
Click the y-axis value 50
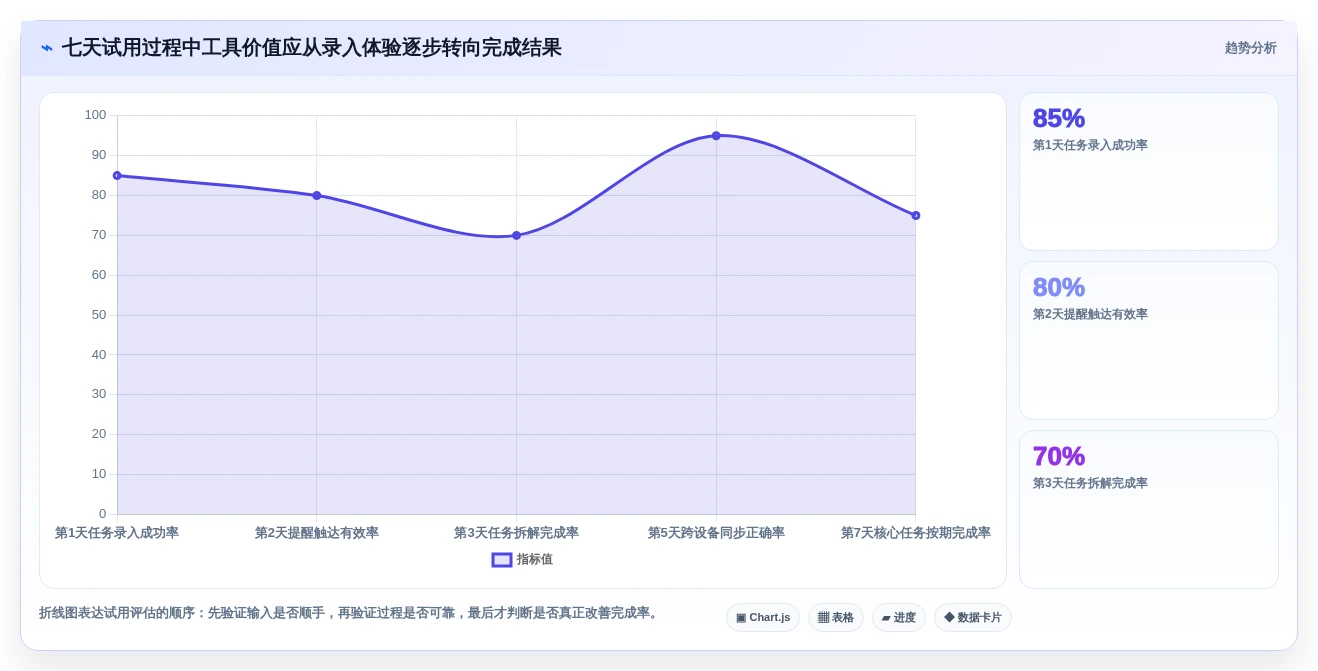[99, 315]
